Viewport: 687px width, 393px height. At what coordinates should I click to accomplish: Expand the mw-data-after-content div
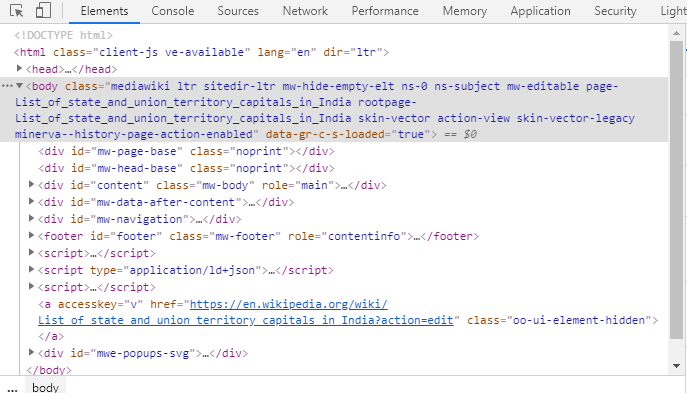coord(31,202)
